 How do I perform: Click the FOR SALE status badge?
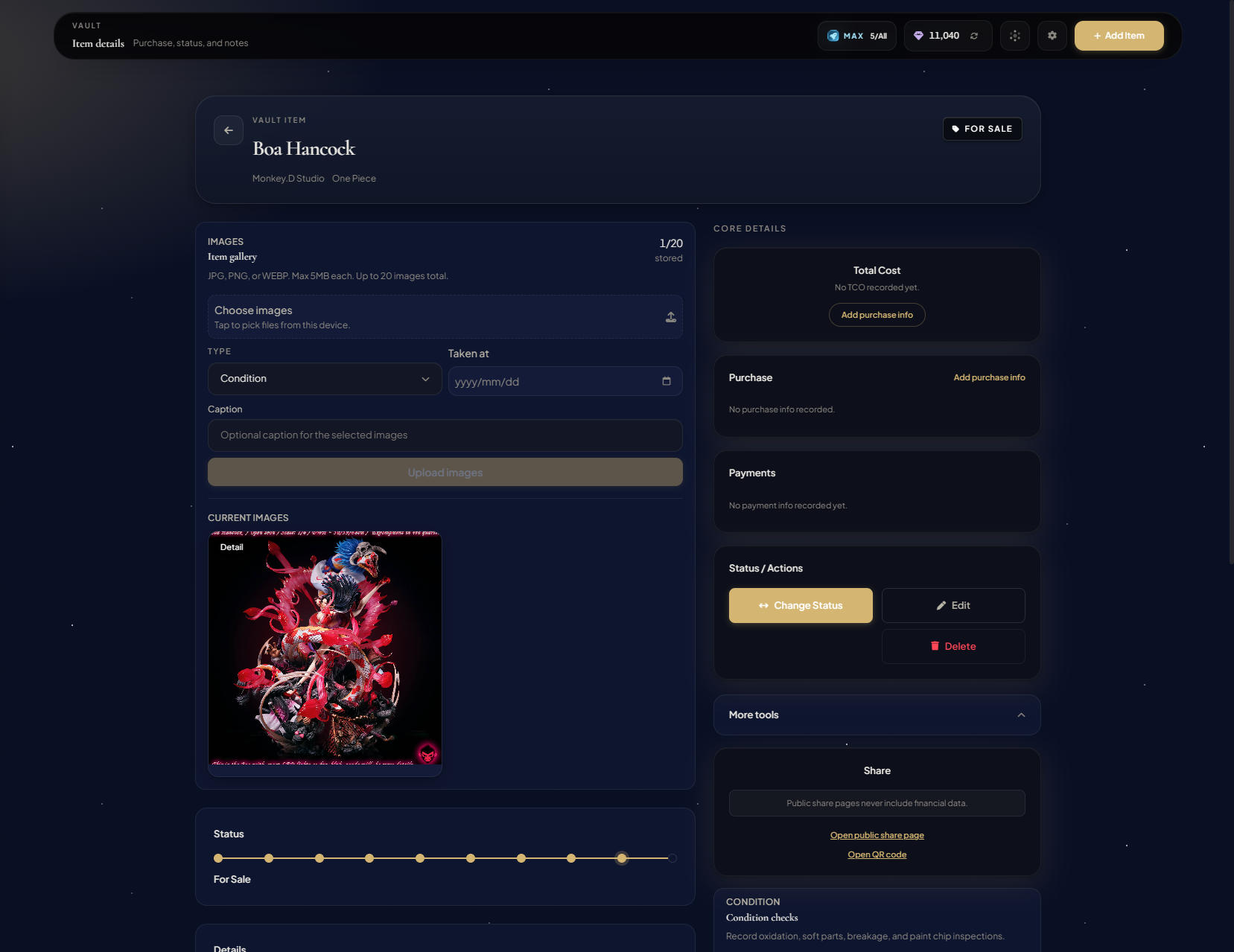point(982,129)
